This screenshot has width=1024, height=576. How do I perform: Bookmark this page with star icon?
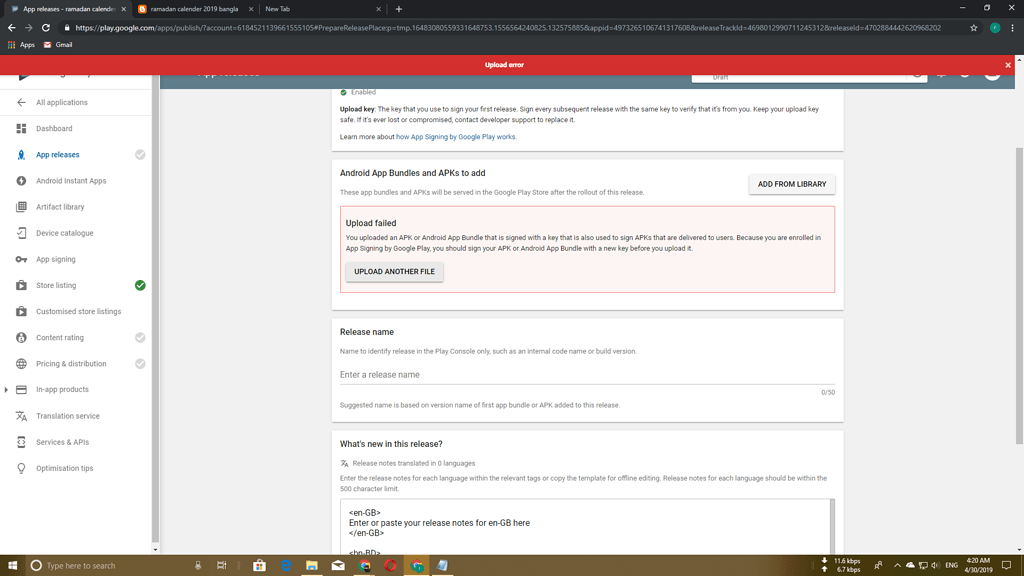pyautogui.click(x=974, y=27)
